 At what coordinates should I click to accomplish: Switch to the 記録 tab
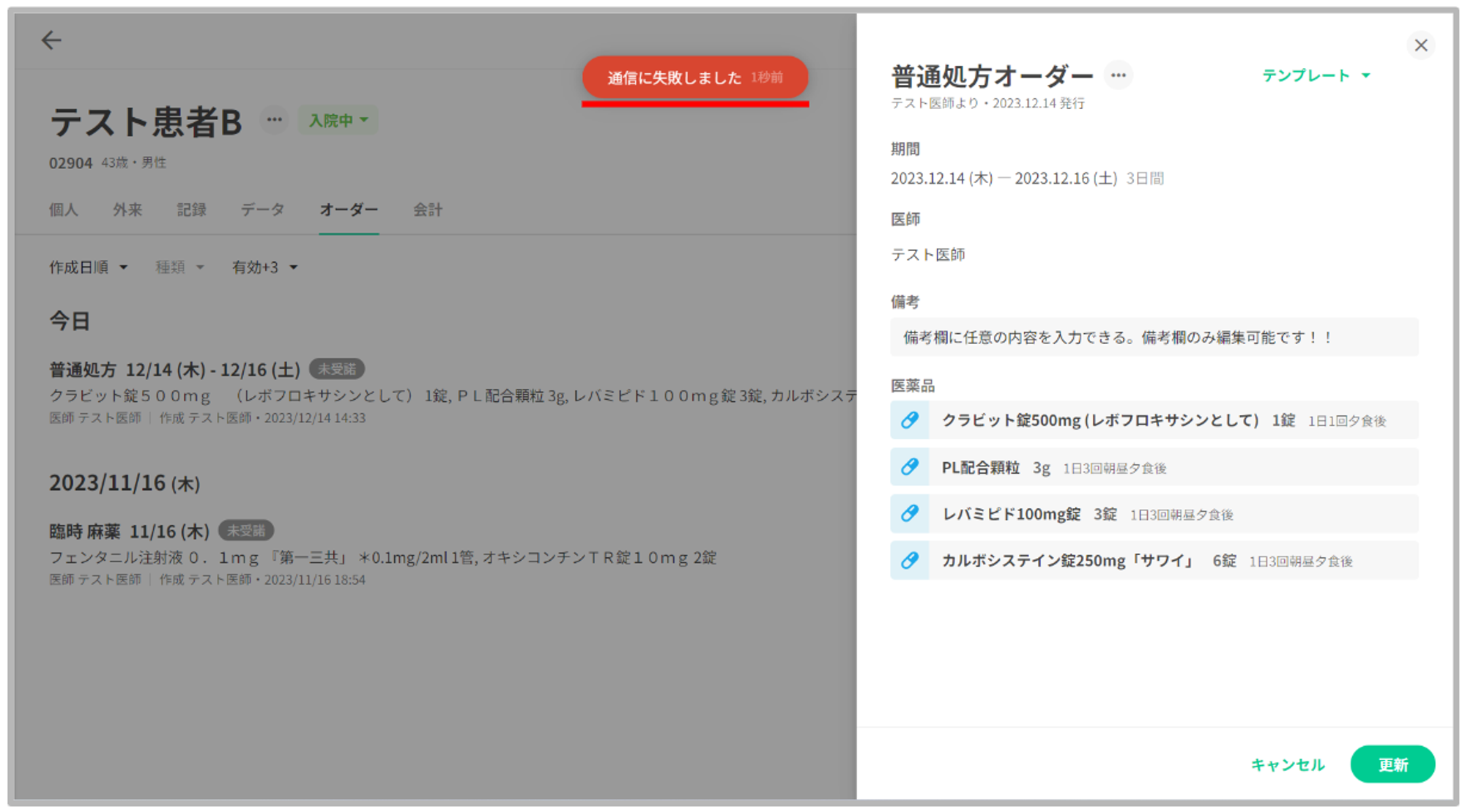191,210
